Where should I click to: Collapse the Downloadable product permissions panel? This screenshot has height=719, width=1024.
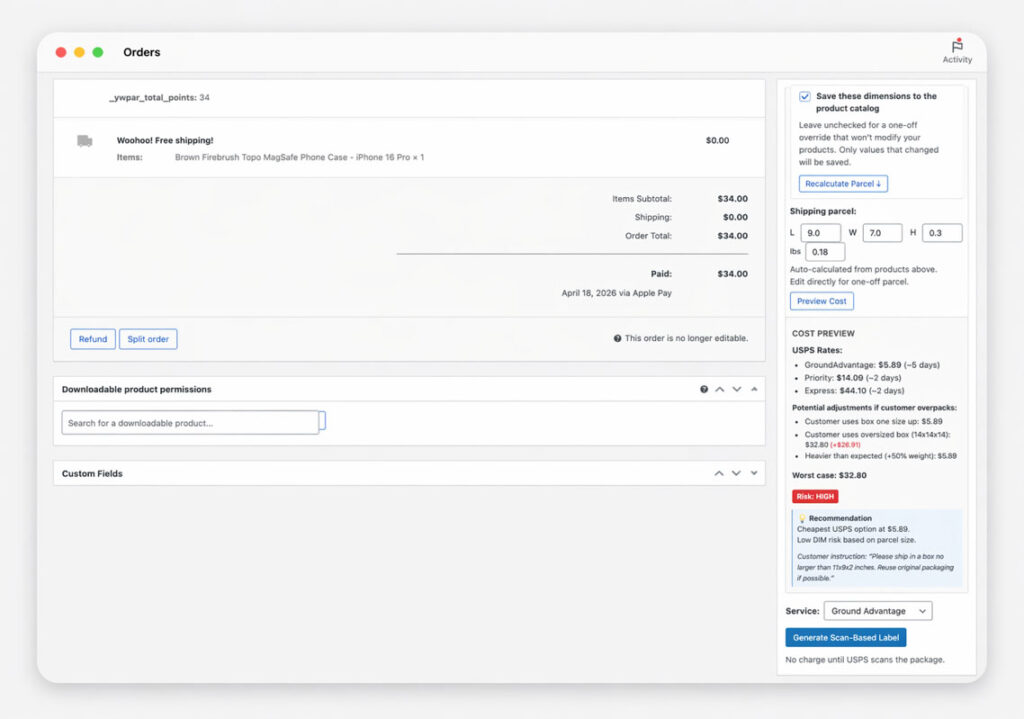pyautogui.click(x=754, y=389)
